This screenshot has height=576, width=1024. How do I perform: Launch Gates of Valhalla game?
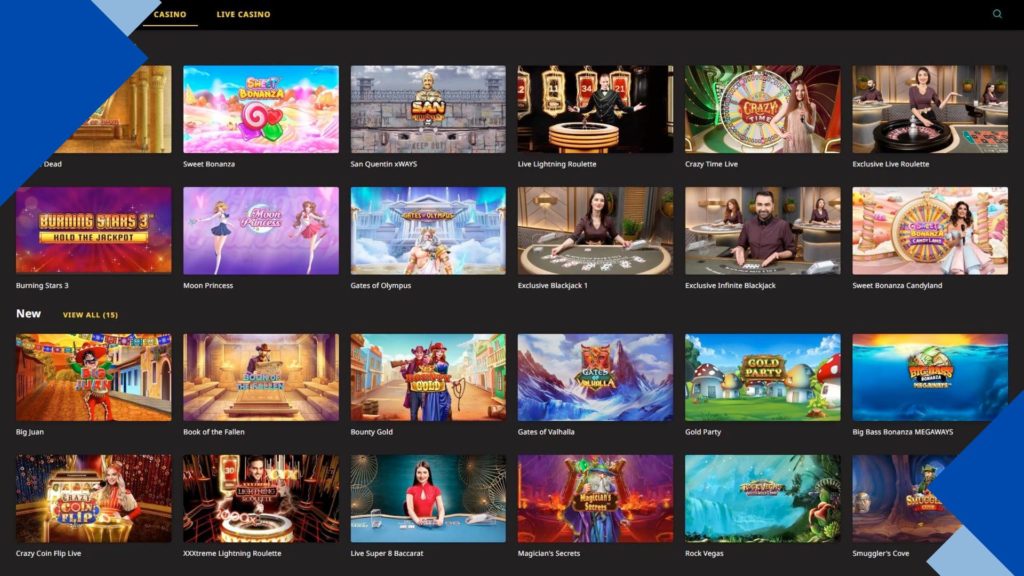tap(595, 377)
